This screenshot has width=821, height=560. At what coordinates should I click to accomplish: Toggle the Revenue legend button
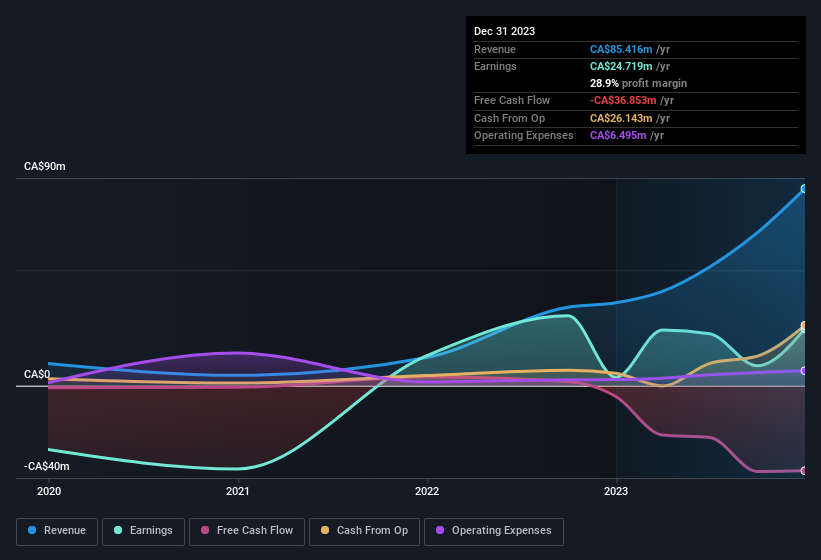[57, 531]
